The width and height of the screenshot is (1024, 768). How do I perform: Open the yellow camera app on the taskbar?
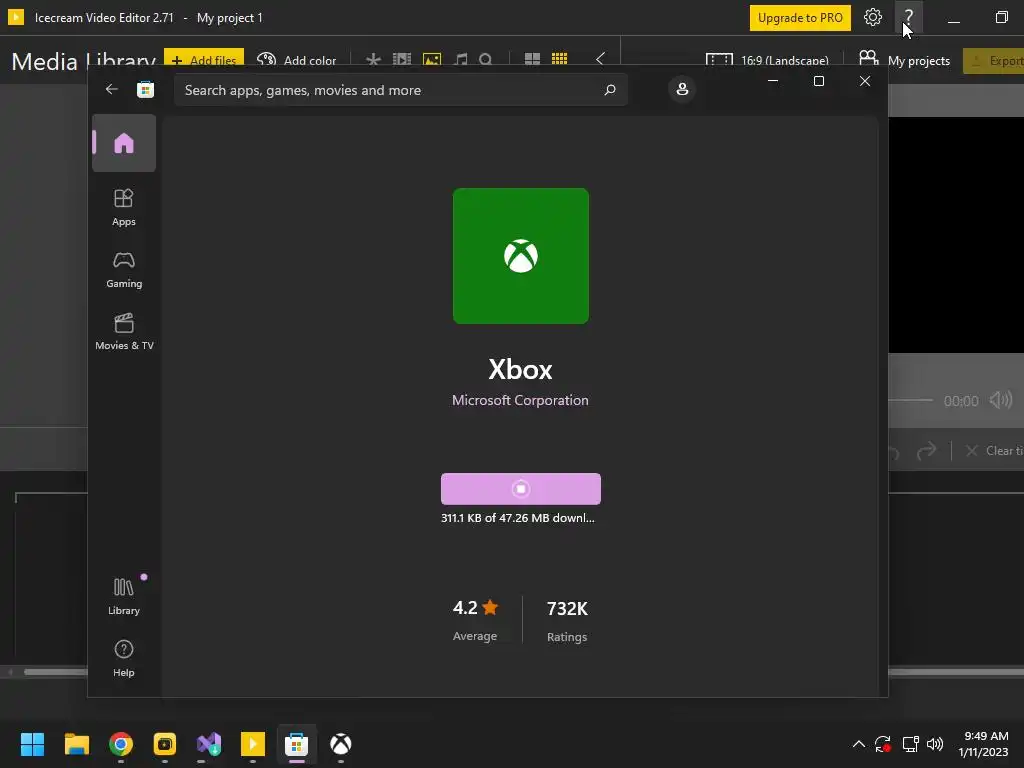coord(165,744)
